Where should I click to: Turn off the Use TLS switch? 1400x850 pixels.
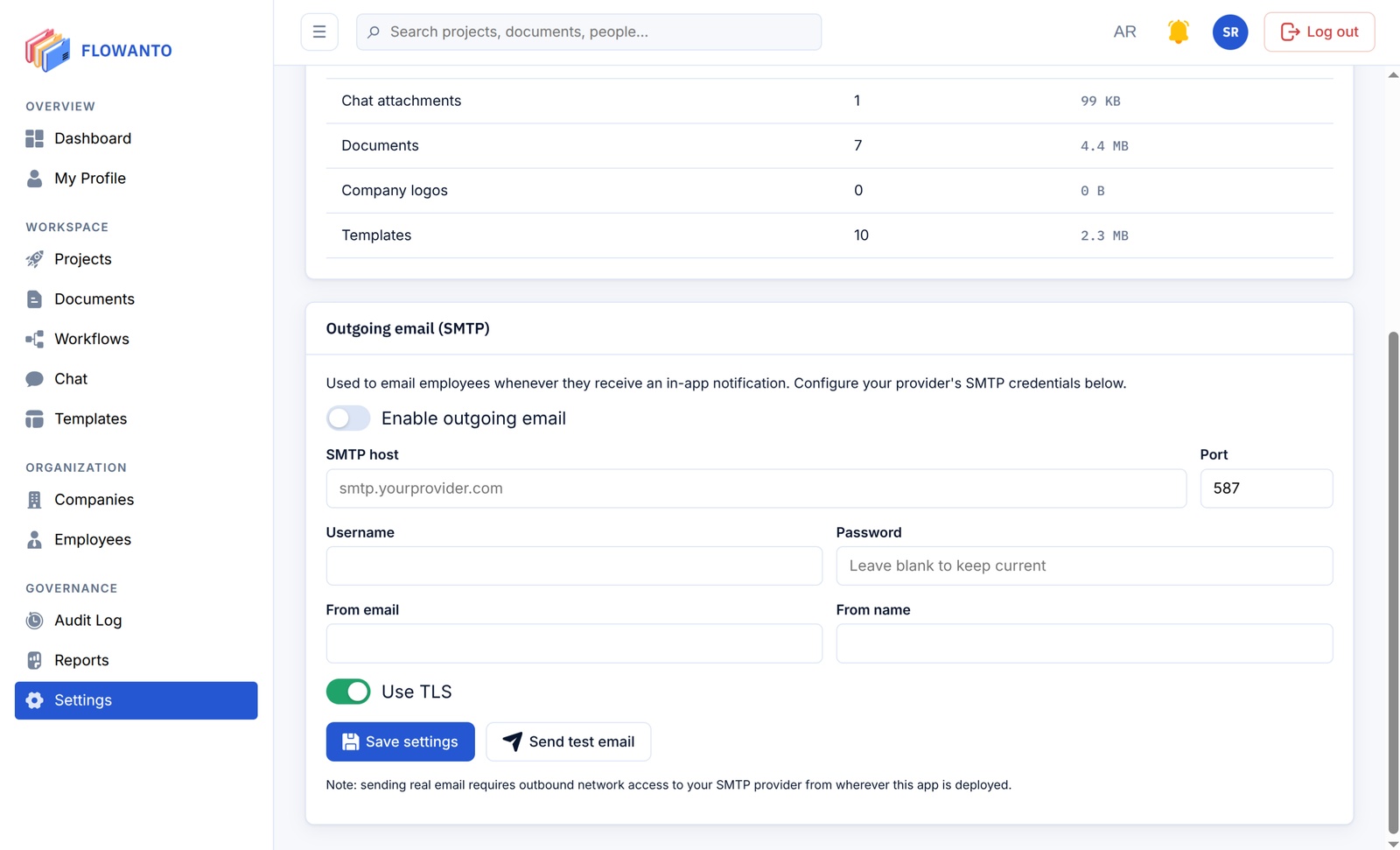(x=348, y=692)
